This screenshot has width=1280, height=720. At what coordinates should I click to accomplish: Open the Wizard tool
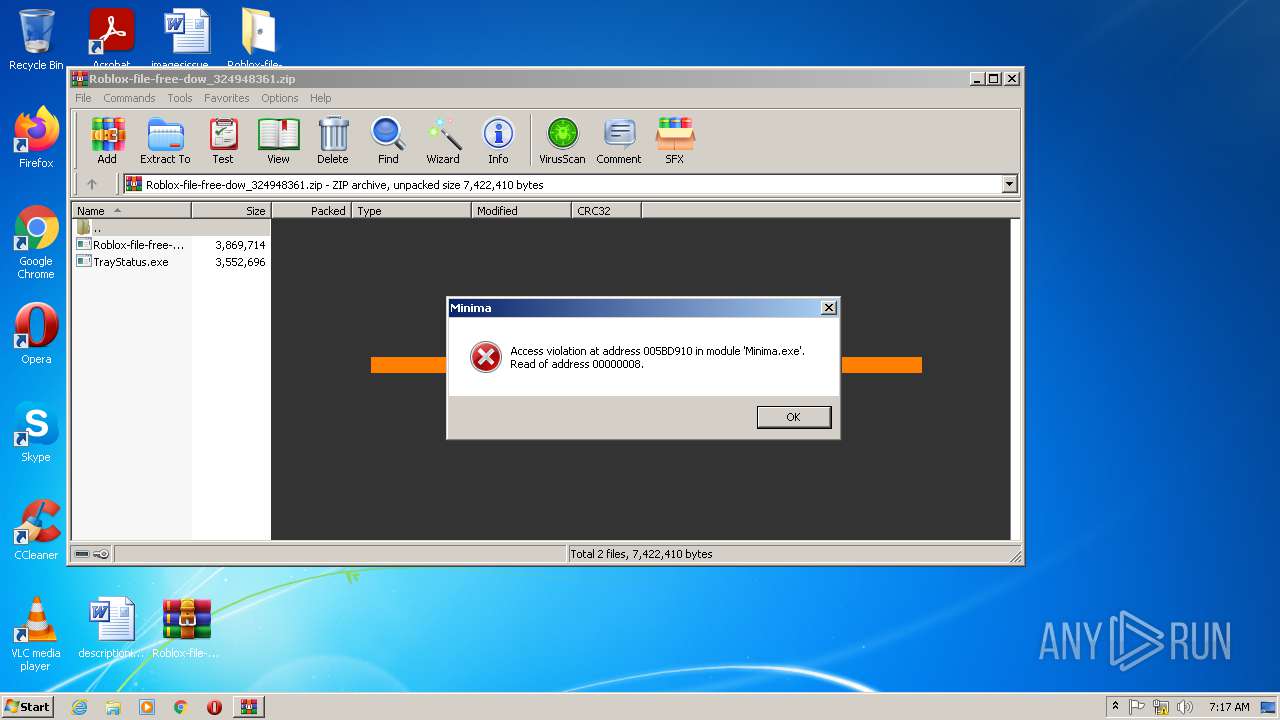click(x=443, y=141)
